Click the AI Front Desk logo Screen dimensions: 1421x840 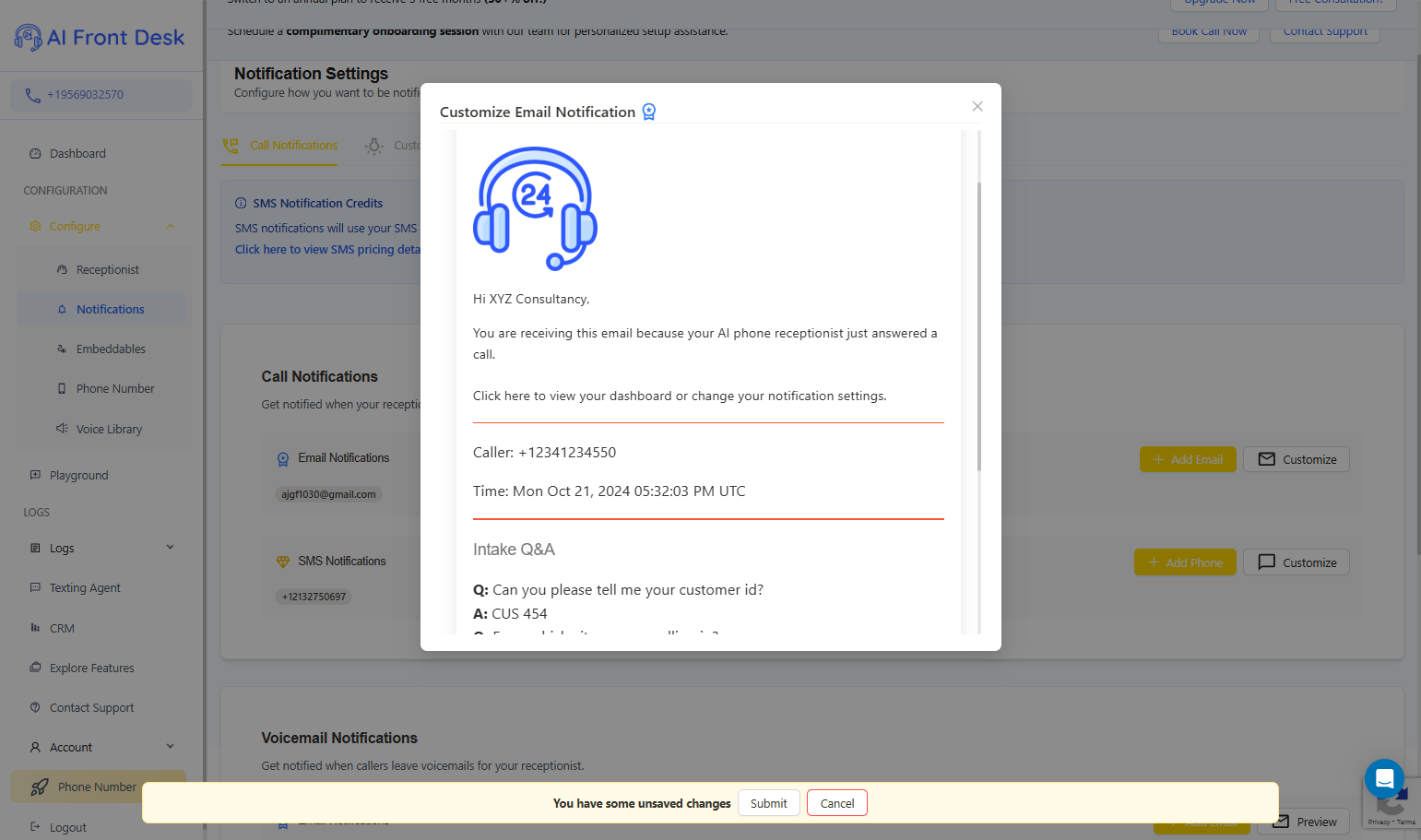click(100, 37)
